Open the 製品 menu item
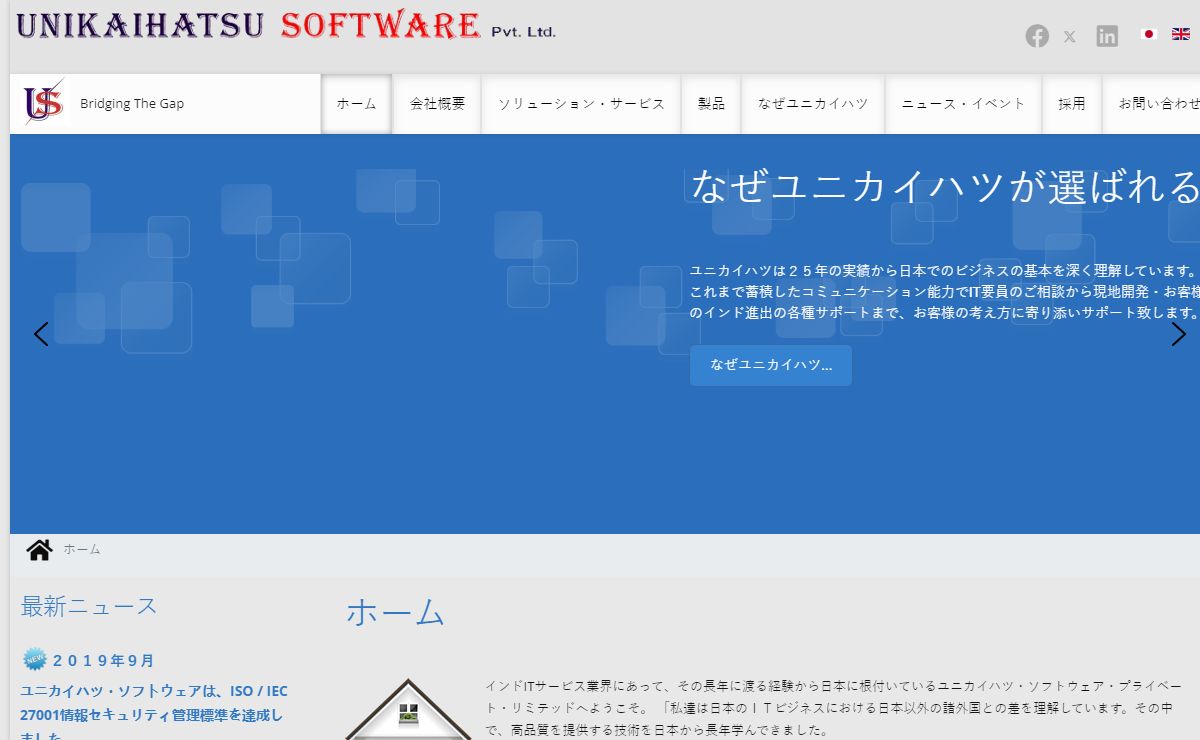This screenshot has height=740, width=1200. [711, 103]
